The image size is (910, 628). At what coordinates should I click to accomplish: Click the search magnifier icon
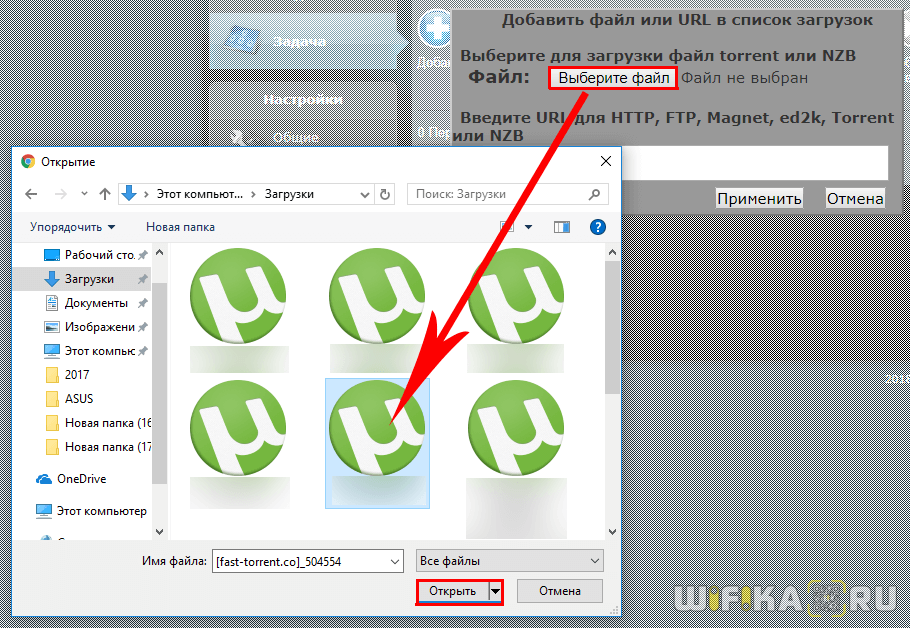pyautogui.click(x=594, y=194)
